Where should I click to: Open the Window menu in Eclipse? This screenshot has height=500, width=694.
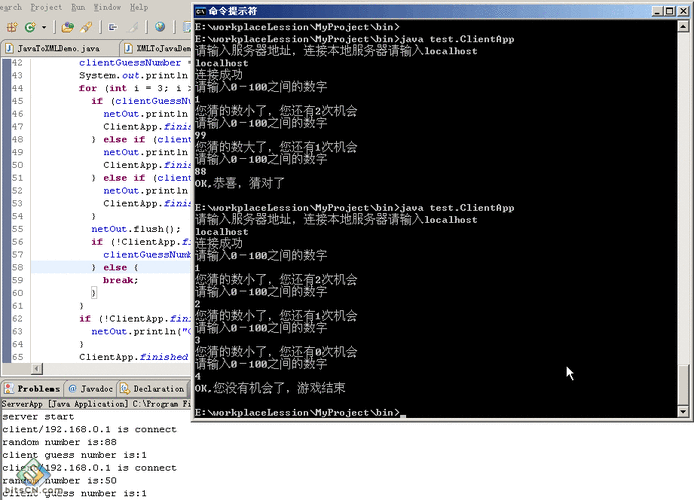tap(107, 7)
